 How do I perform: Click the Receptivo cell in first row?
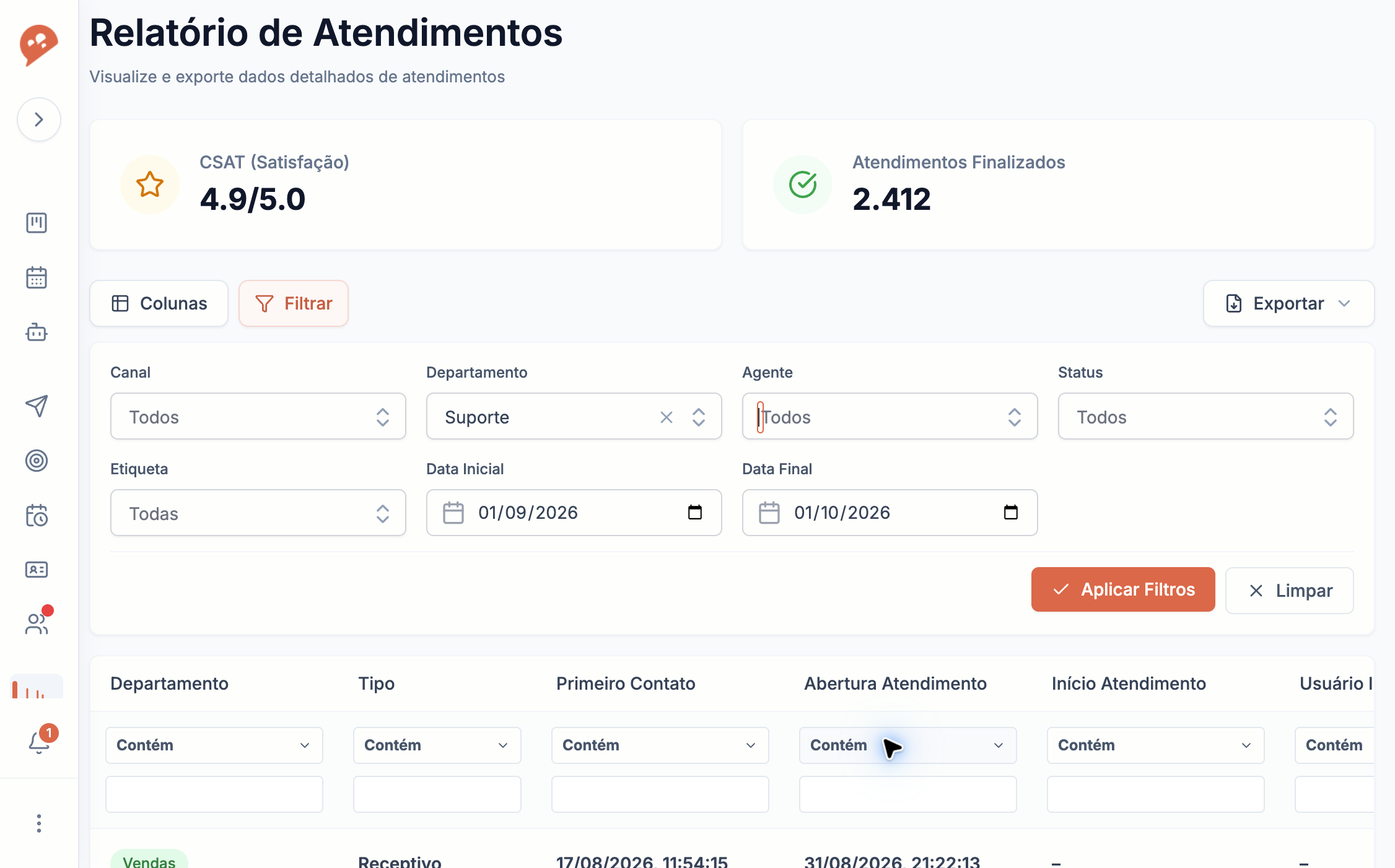click(x=400, y=861)
